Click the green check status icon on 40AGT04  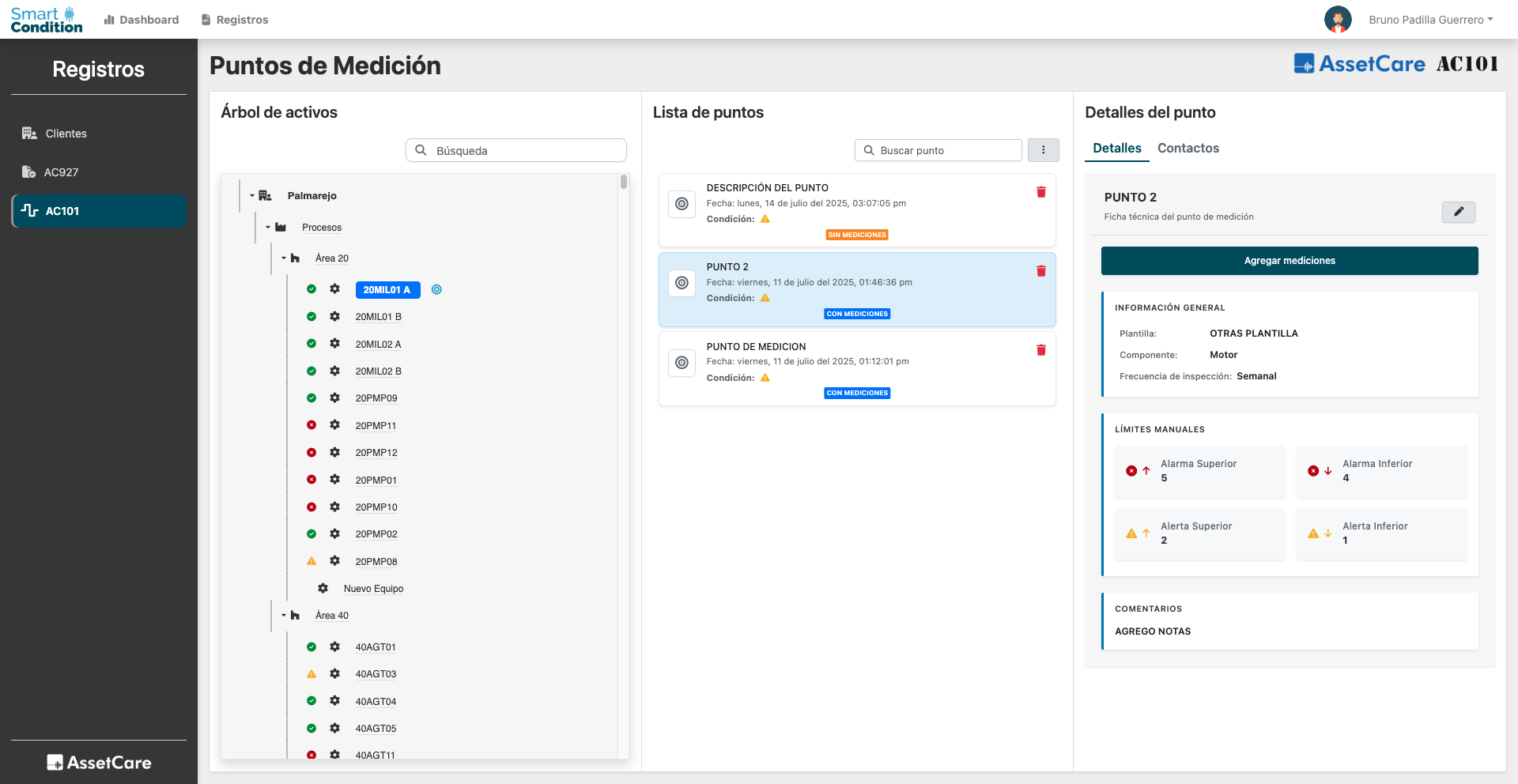312,701
